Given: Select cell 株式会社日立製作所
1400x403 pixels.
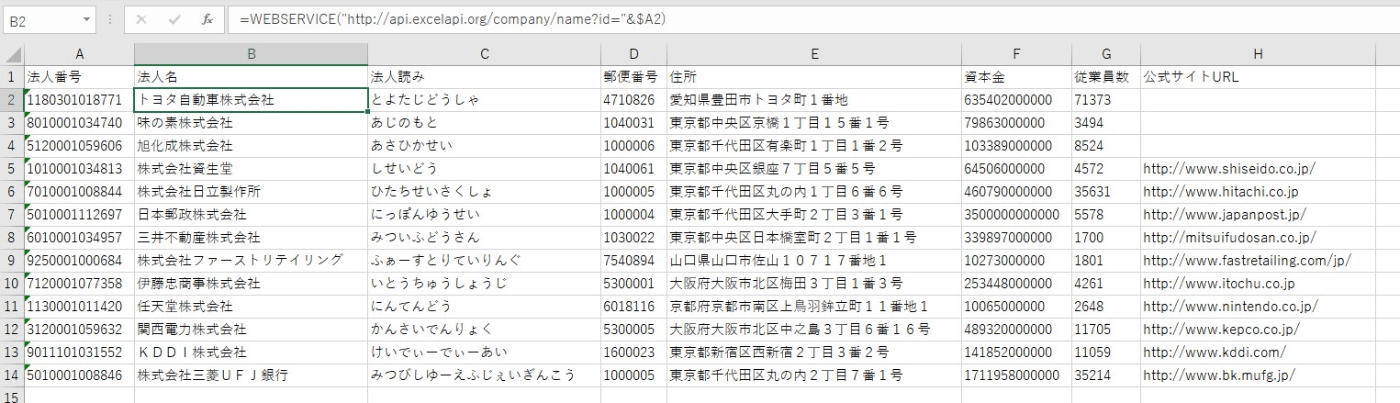Looking at the screenshot, I should [251, 191].
